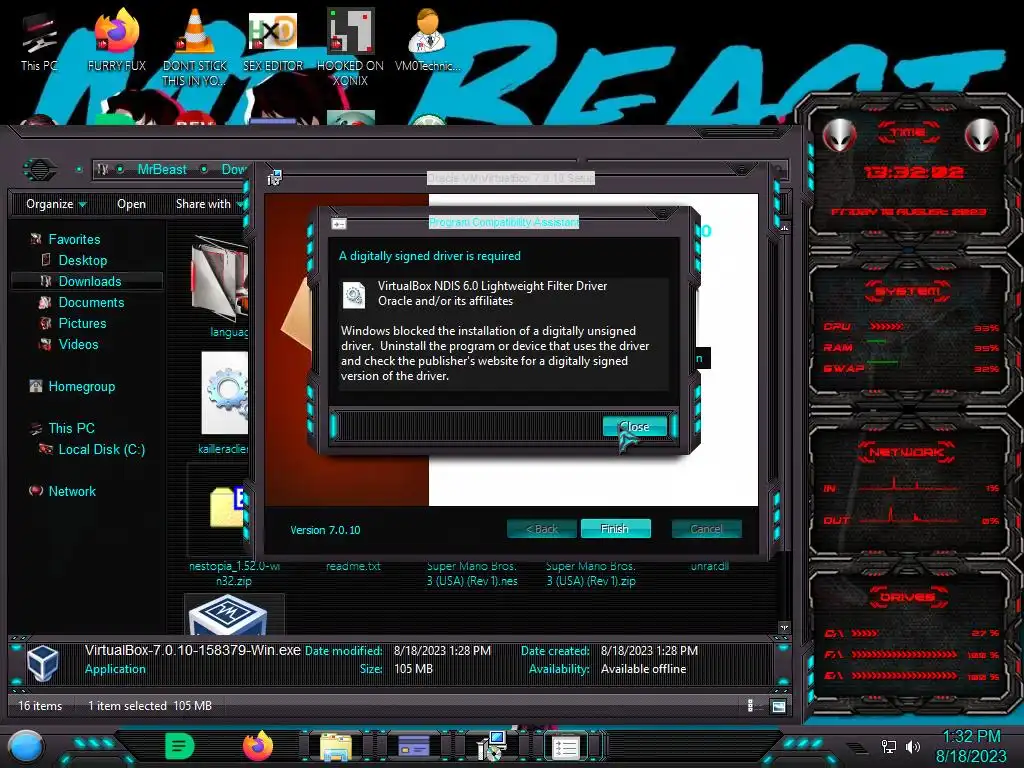Click the DRIVES gadget header
Viewport: 1024px width, 768px height.
point(906,597)
